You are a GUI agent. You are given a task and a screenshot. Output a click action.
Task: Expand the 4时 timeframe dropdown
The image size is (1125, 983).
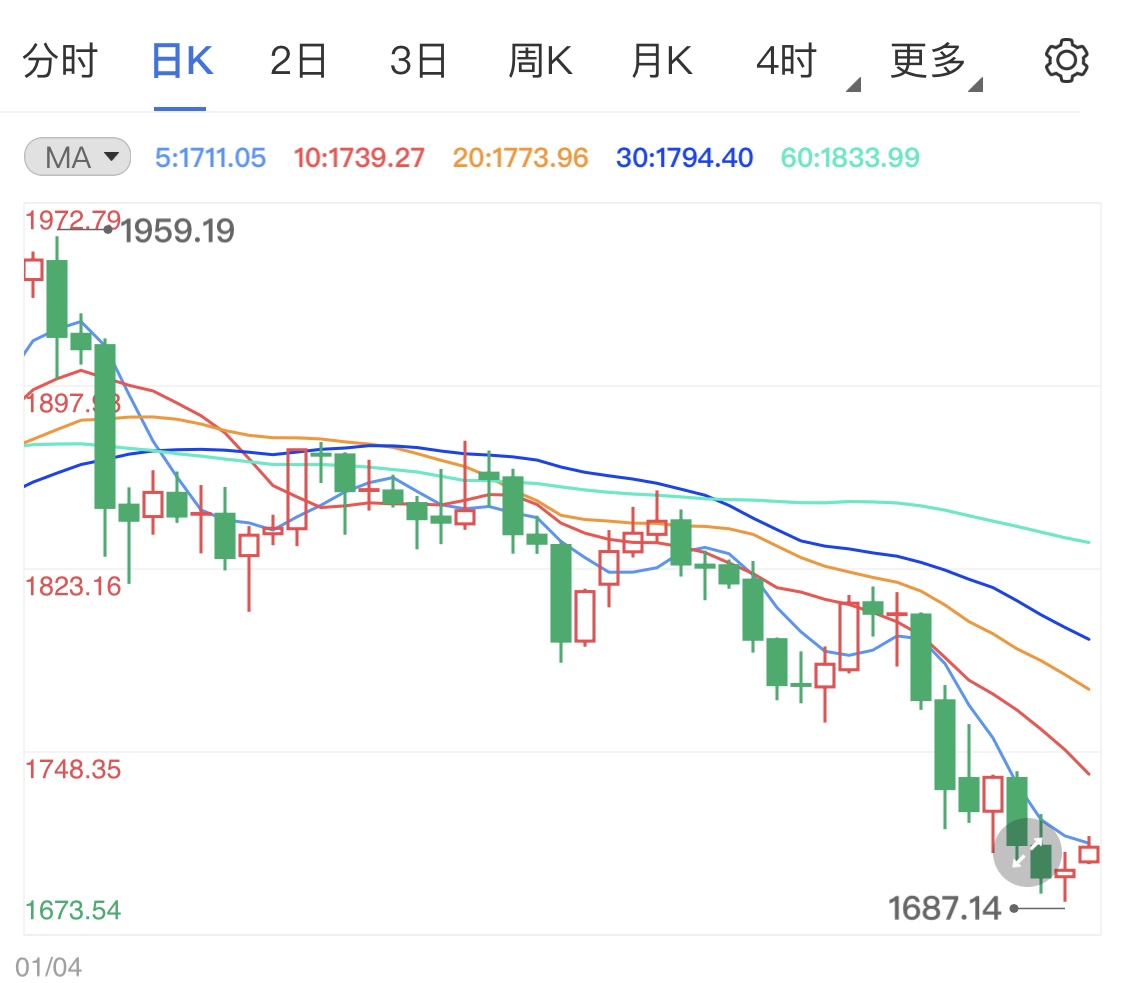point(807,65)
